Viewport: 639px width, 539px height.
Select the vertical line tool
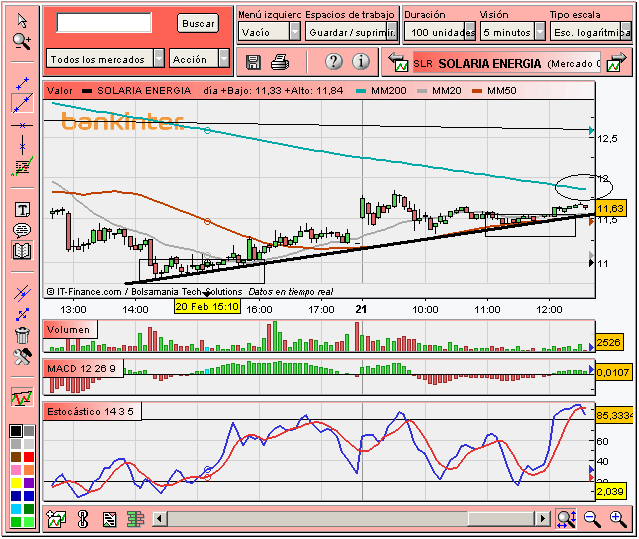tap(22, 145)
